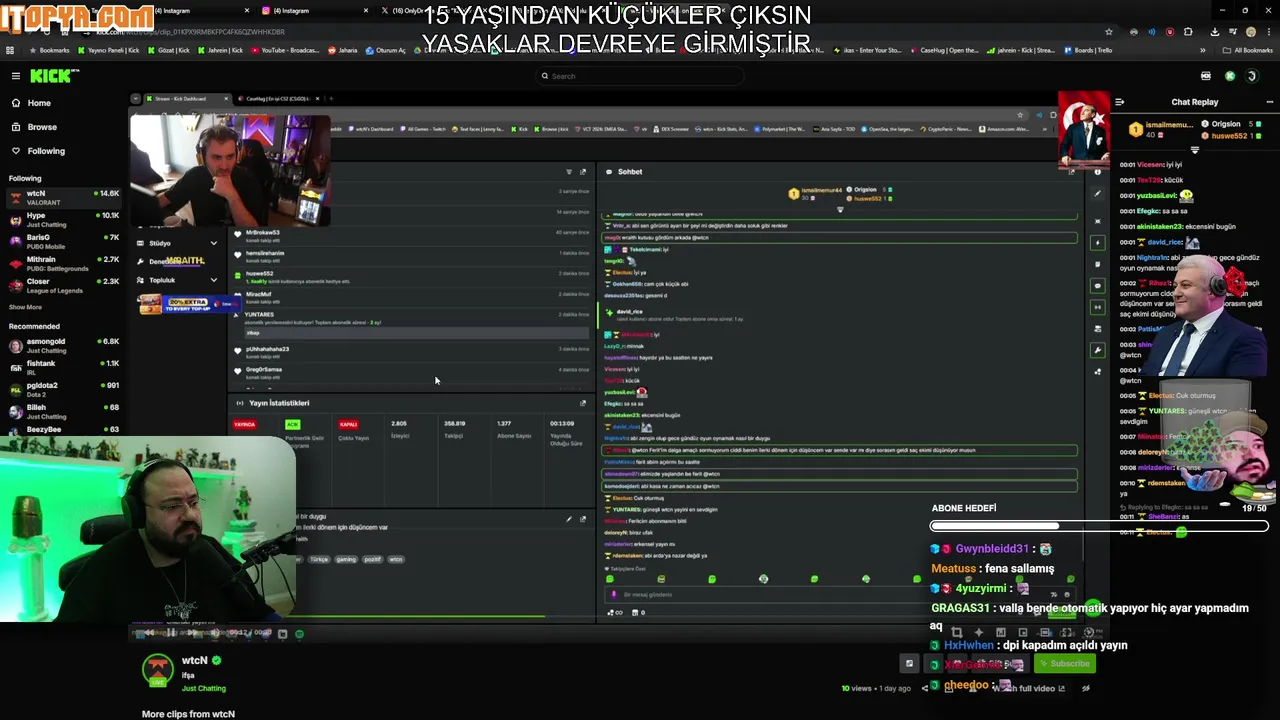This screenshot has width=1280, height=720.
Task: Open BarisG's channel in Following
Action: 64,241
